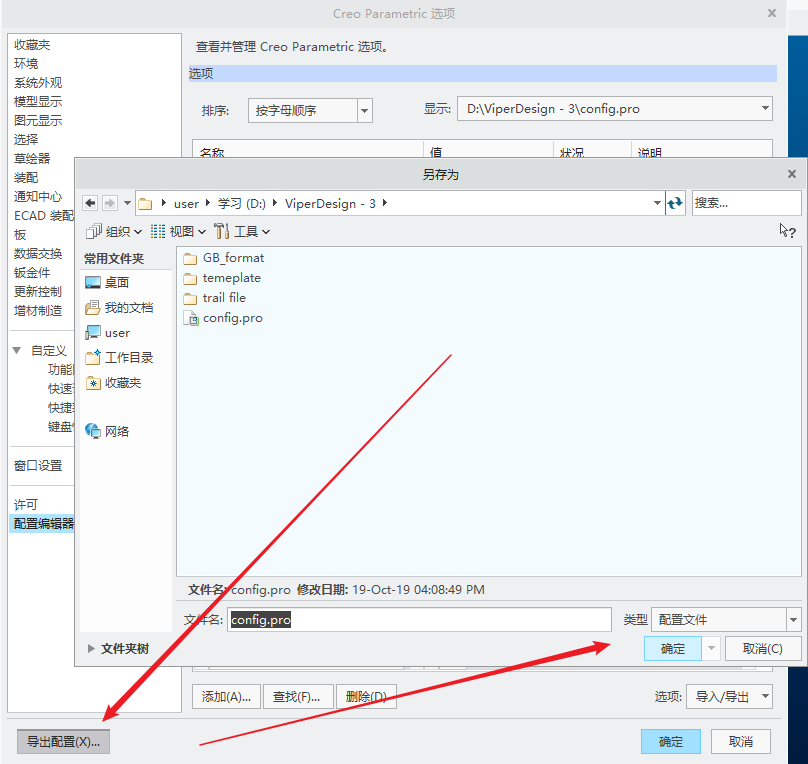Open the 类型 file type dropdown

794,620
